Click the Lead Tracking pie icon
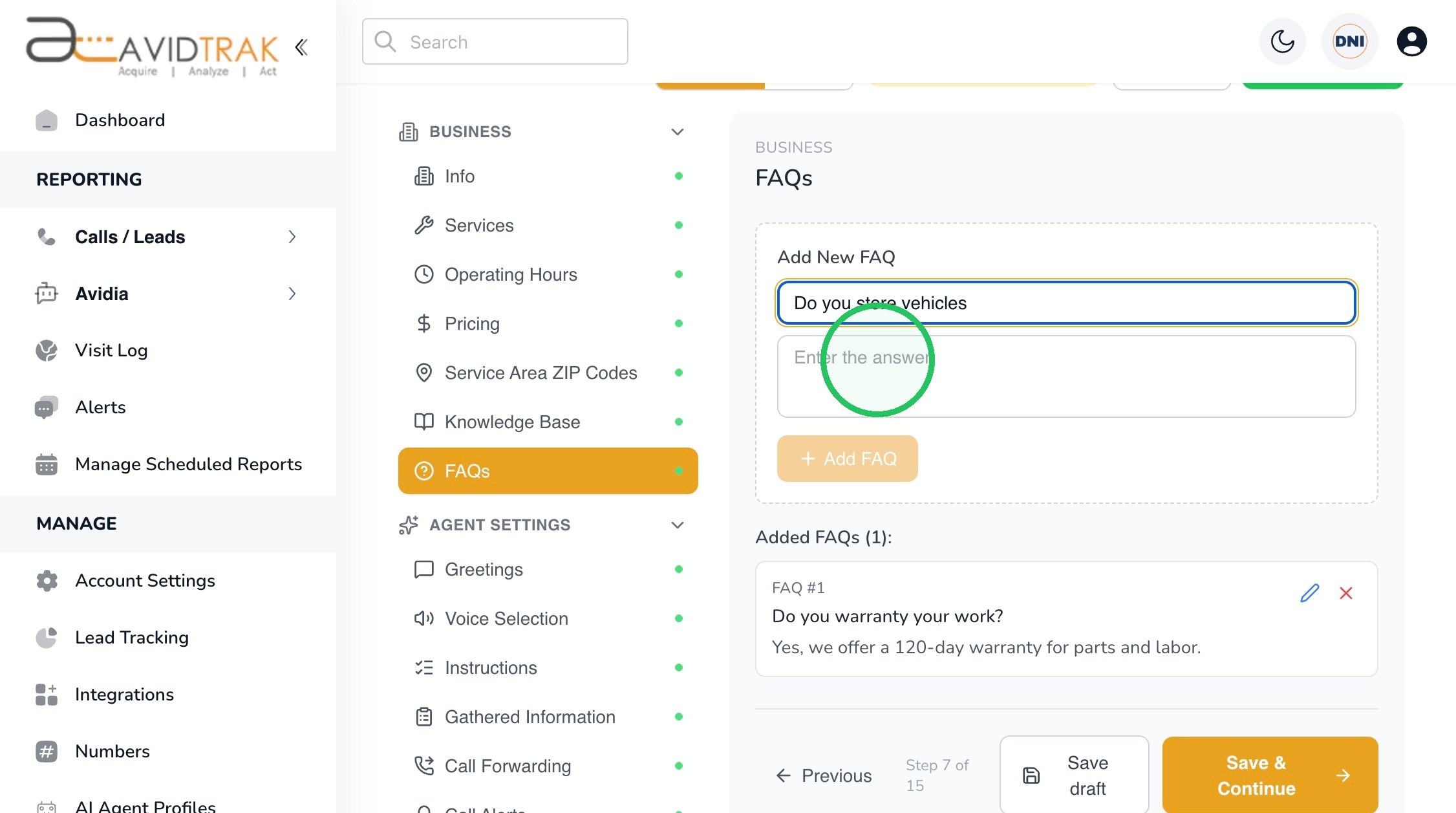Screen dimensions: 1456x813 (x=46, y=638)
